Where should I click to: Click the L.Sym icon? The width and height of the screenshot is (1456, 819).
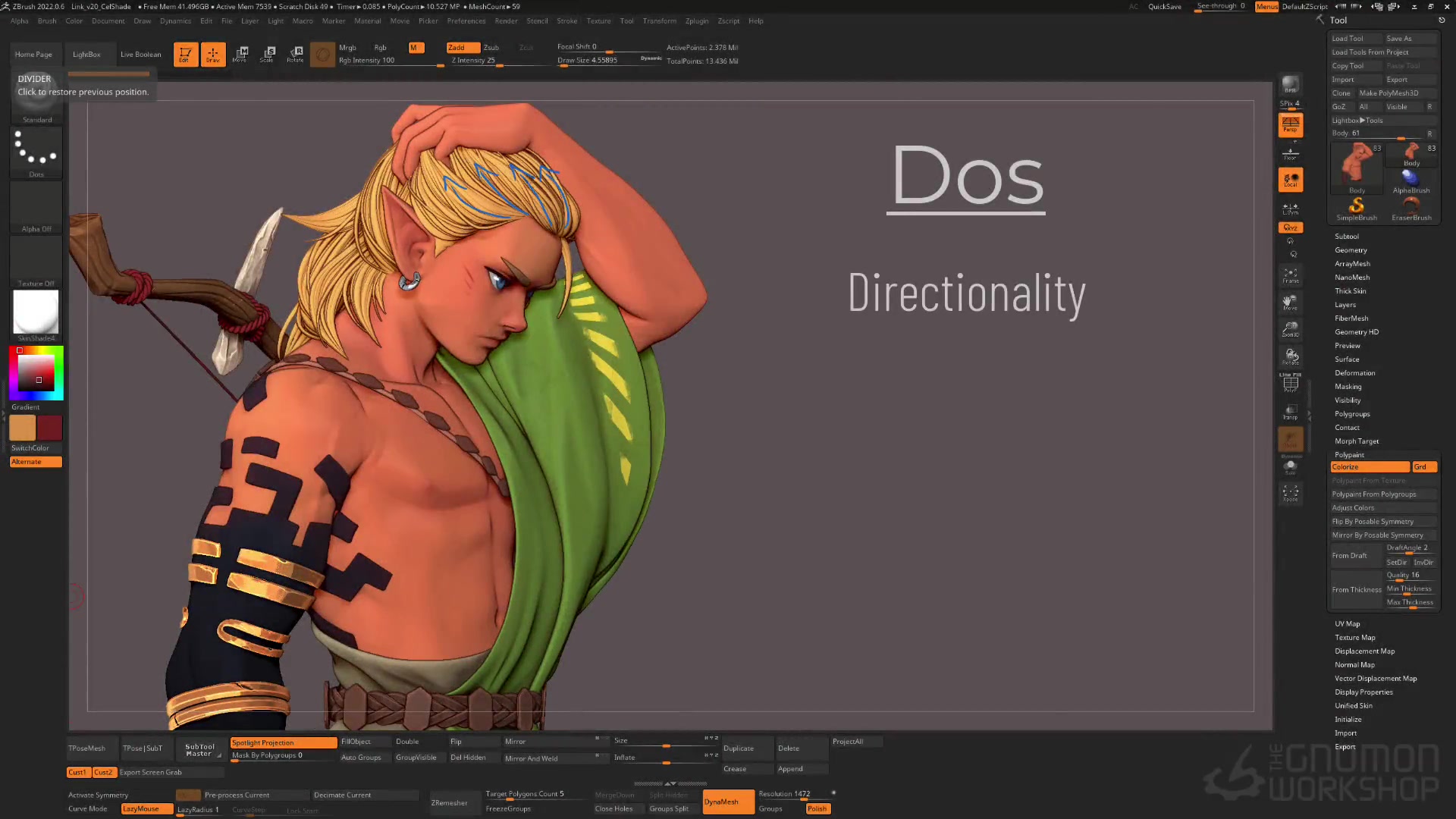point(1290,208)
